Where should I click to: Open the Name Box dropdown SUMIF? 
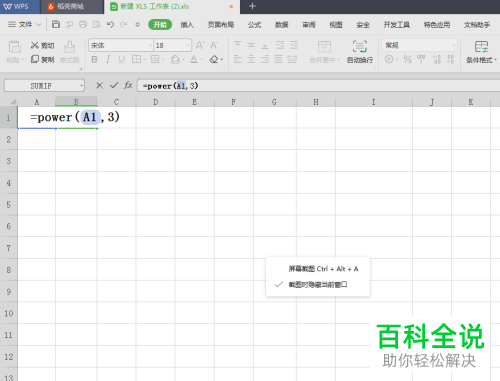pyautogui.click(x=81, y=86)
